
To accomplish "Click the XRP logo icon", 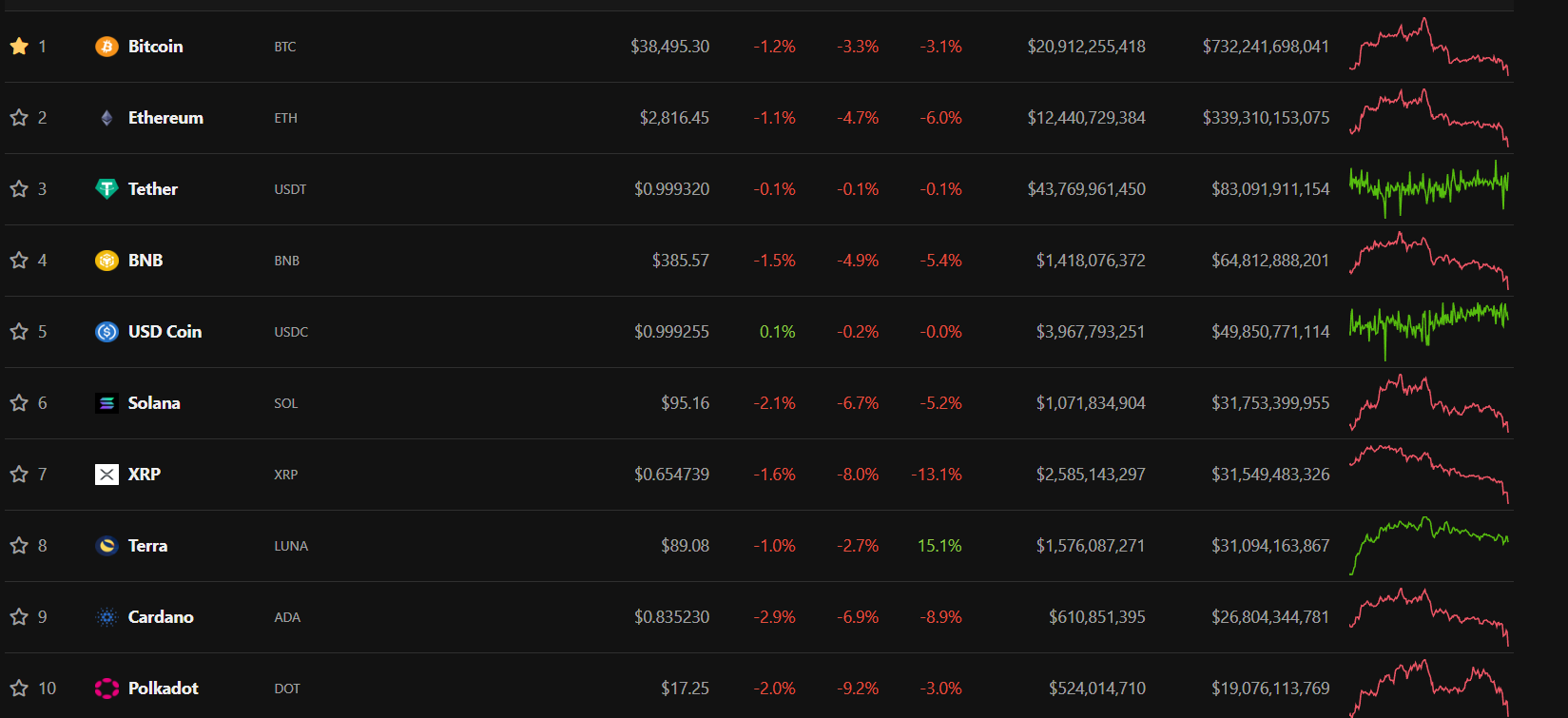I will click(x=106, y=475).
